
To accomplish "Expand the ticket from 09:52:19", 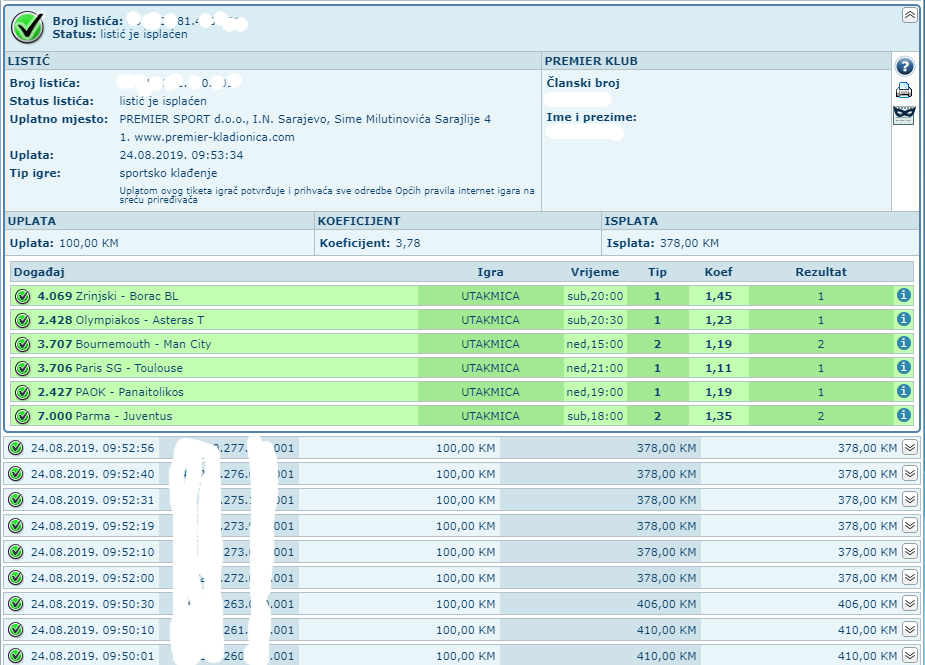I will coord(910,525).
